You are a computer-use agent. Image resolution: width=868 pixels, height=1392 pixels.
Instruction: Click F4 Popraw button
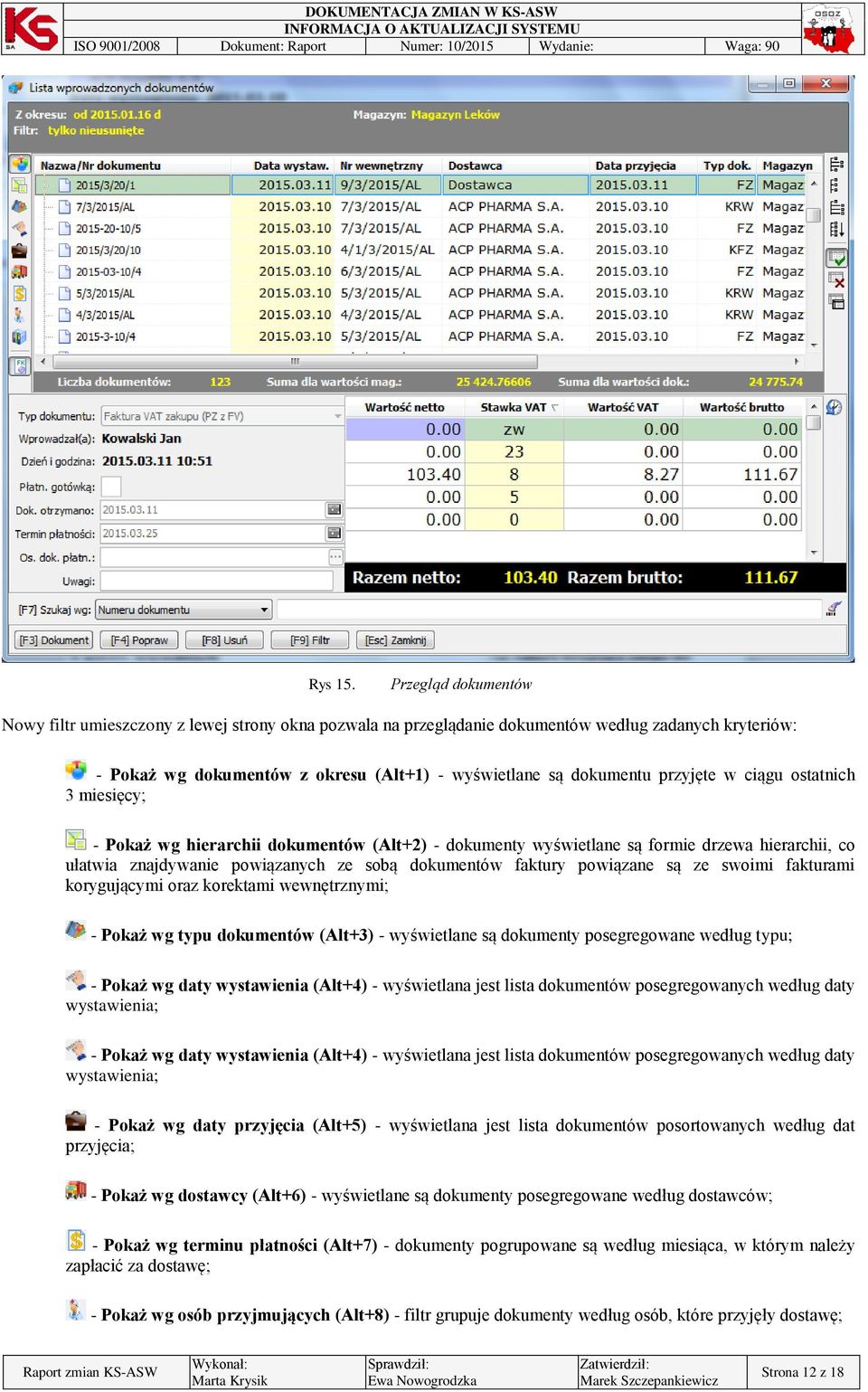(139, 640)
